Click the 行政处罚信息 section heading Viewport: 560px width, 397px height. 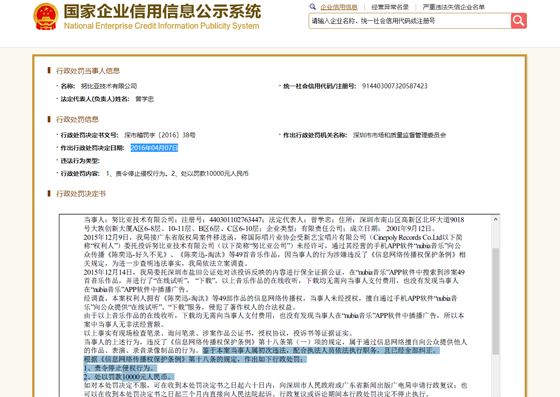click(x=77, y=119)
